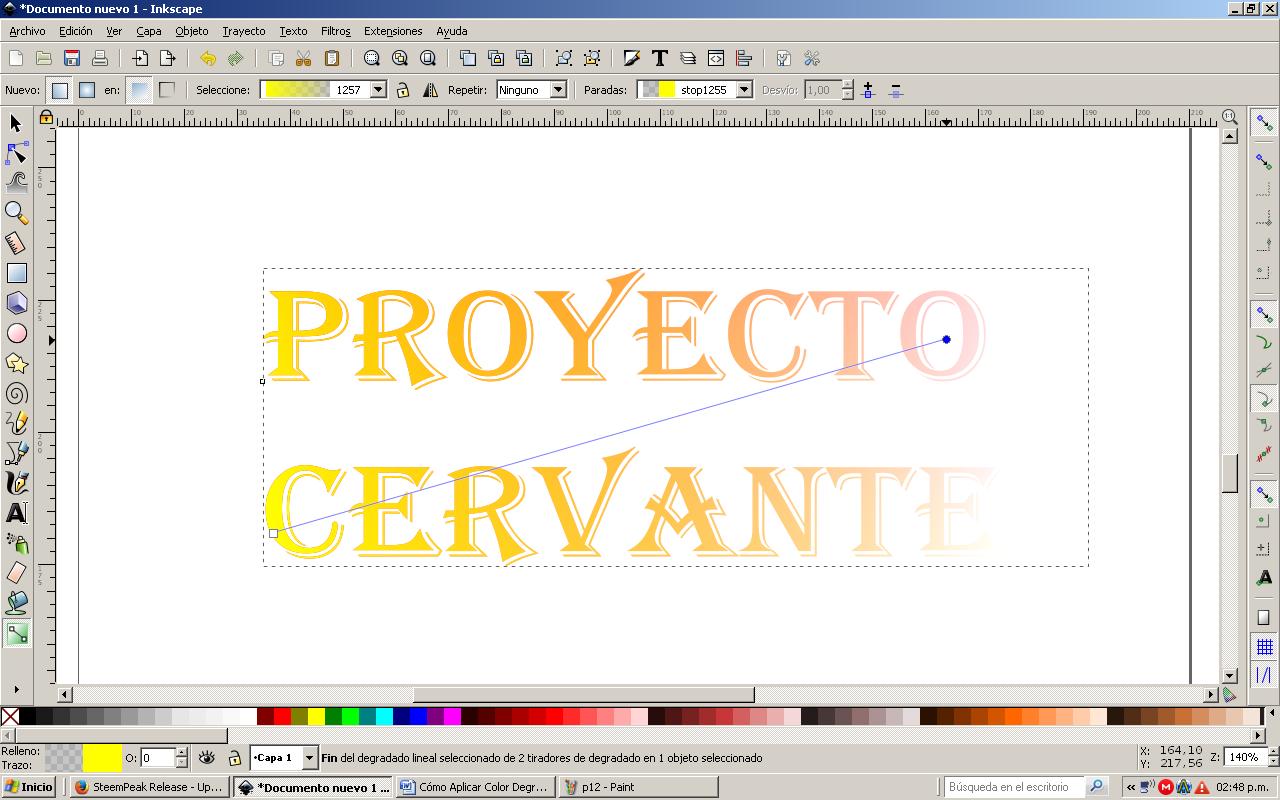Select the Spiral tool
This screenshot has width=1280, height=800.
click(x=16, y=393)
